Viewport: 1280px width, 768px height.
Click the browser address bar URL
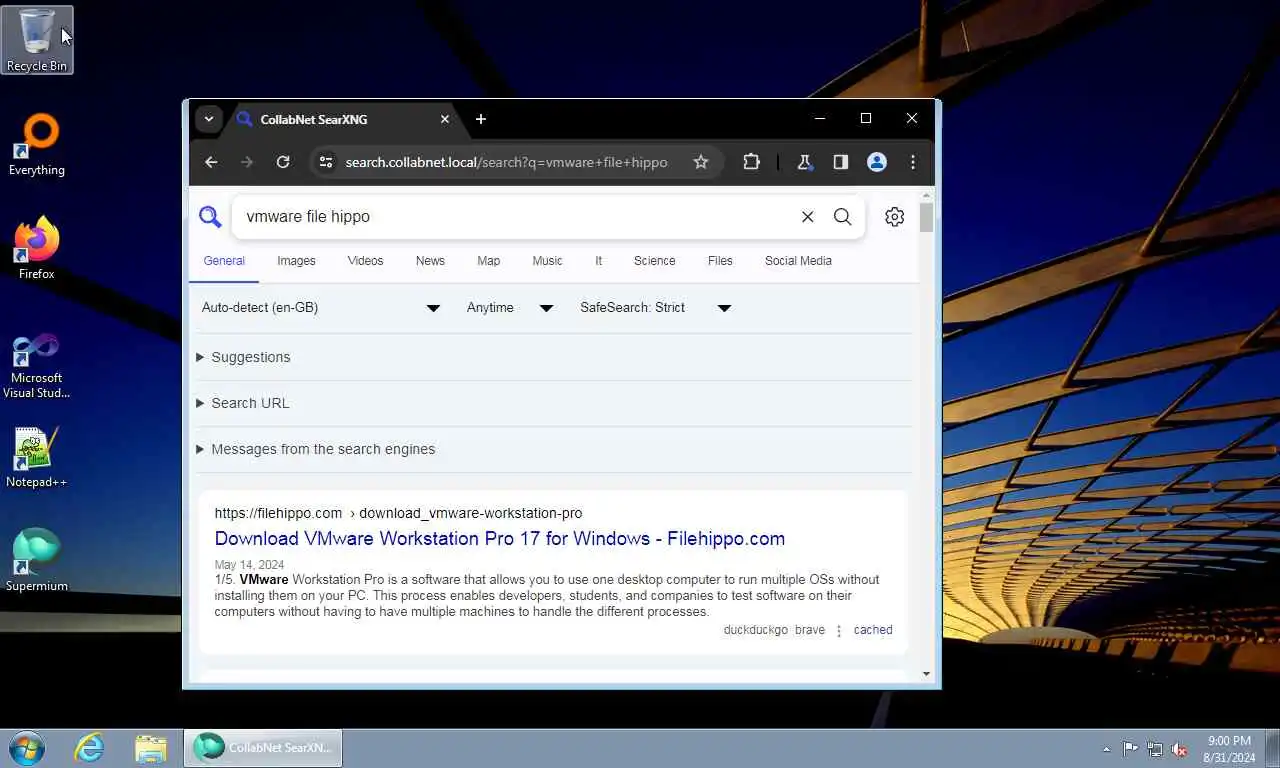pyautogui.click(x=506, y=162)
